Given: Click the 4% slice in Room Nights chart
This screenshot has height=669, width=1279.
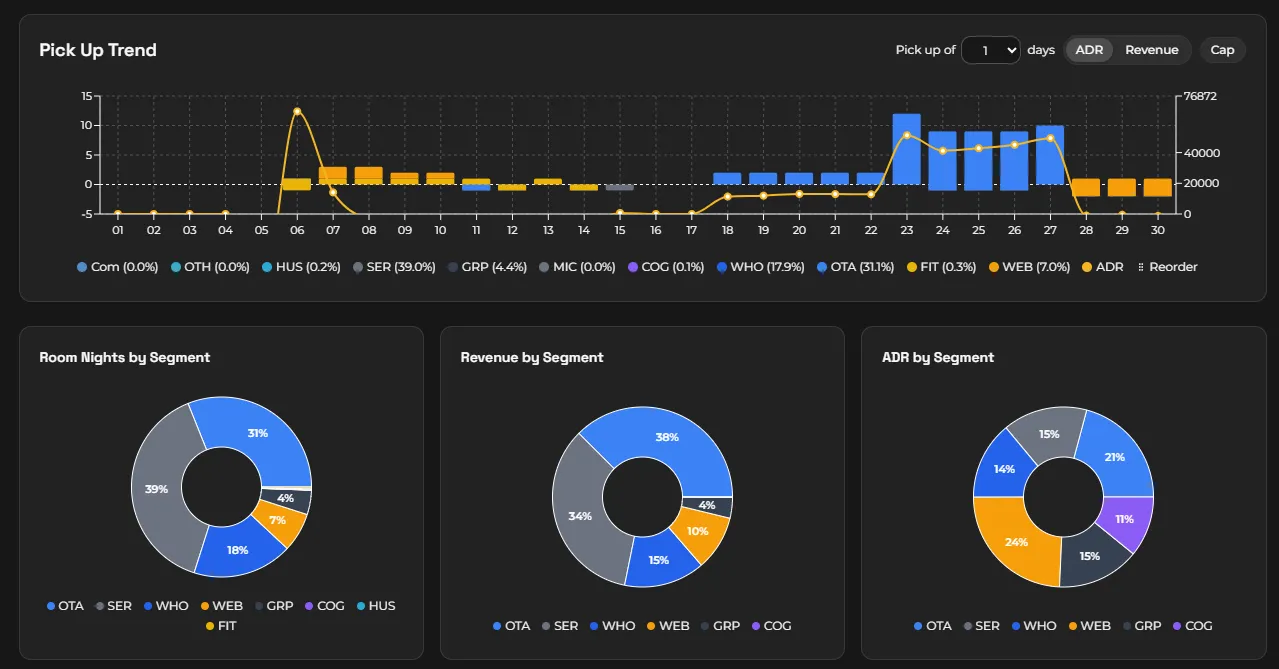Looking at the screenshot, I should pos(285,498).
